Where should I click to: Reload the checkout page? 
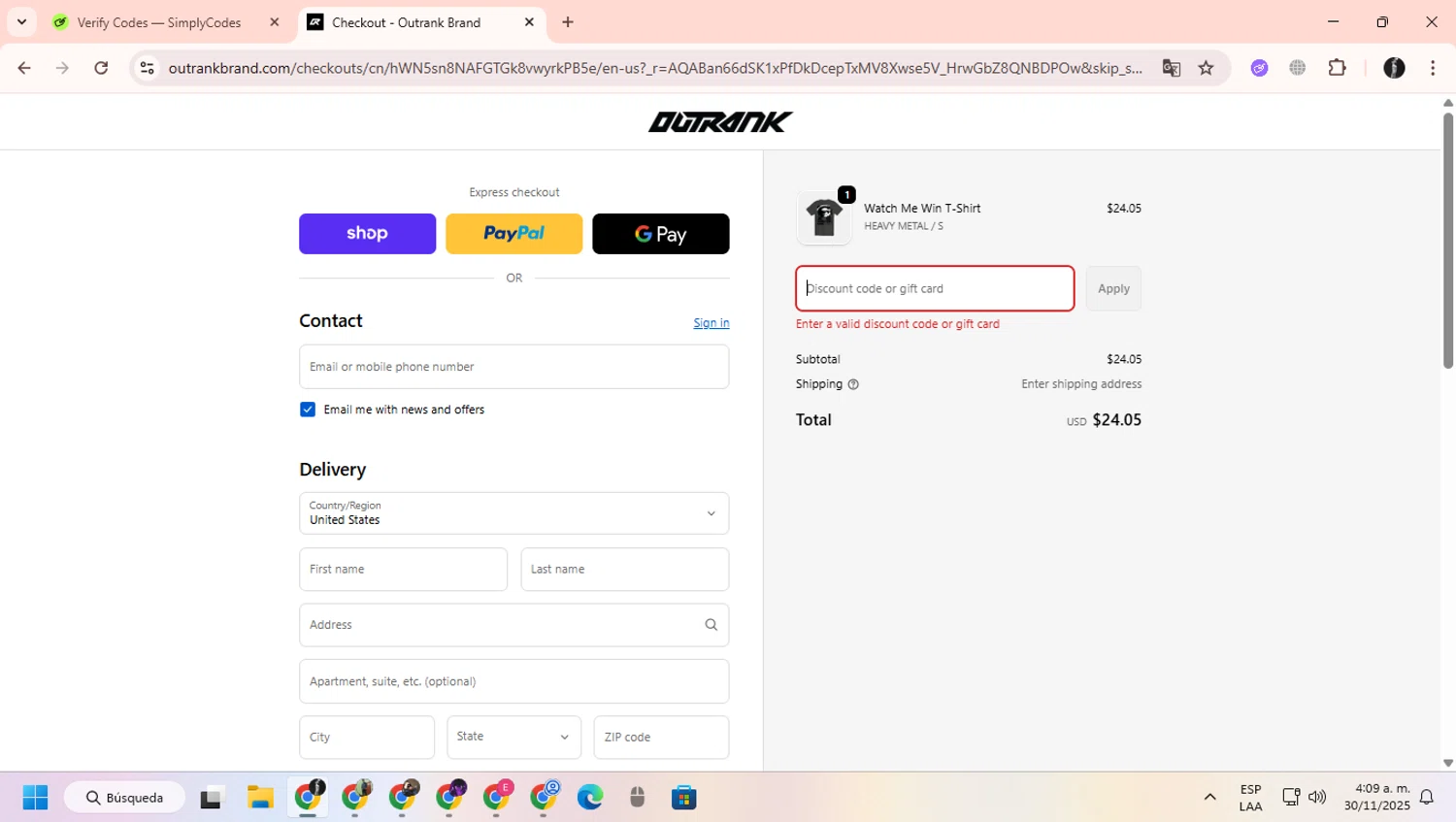tap(101, 68)
